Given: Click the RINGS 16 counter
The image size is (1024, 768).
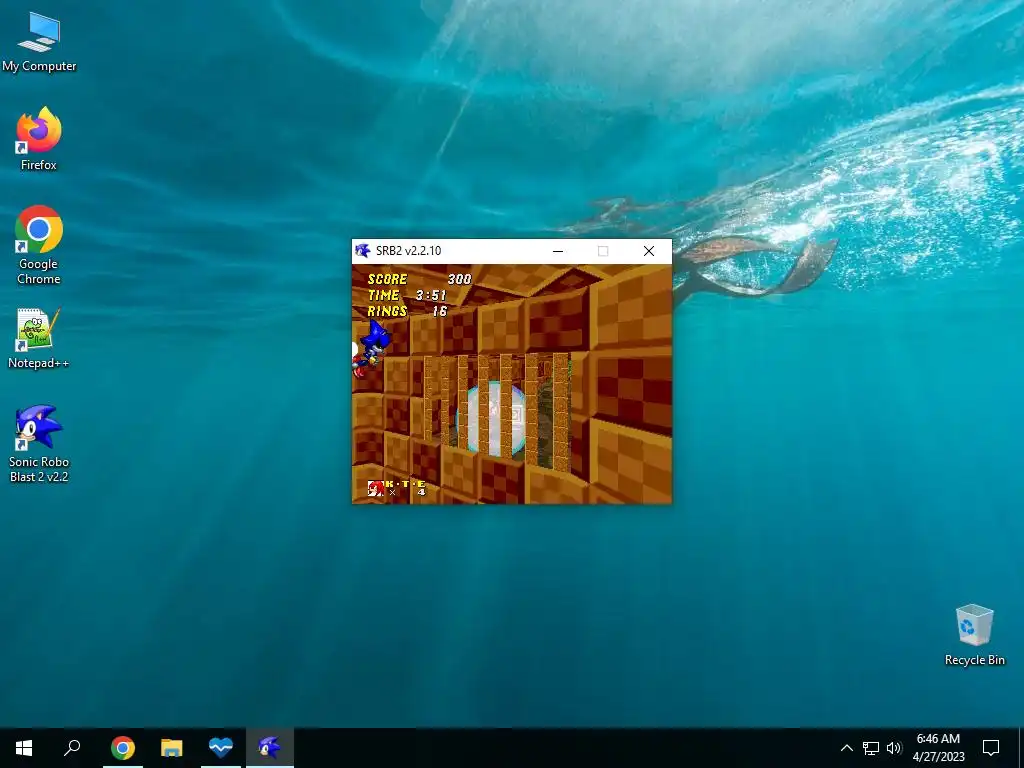Looking at the screenshot, I should [407, 312].
